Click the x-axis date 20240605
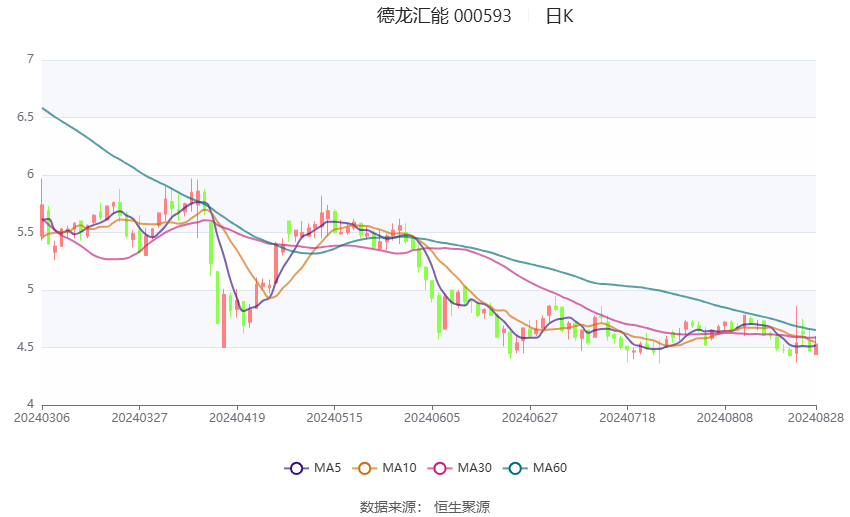The width and height of the screenshot is (850, 517). tap(432, 418)
